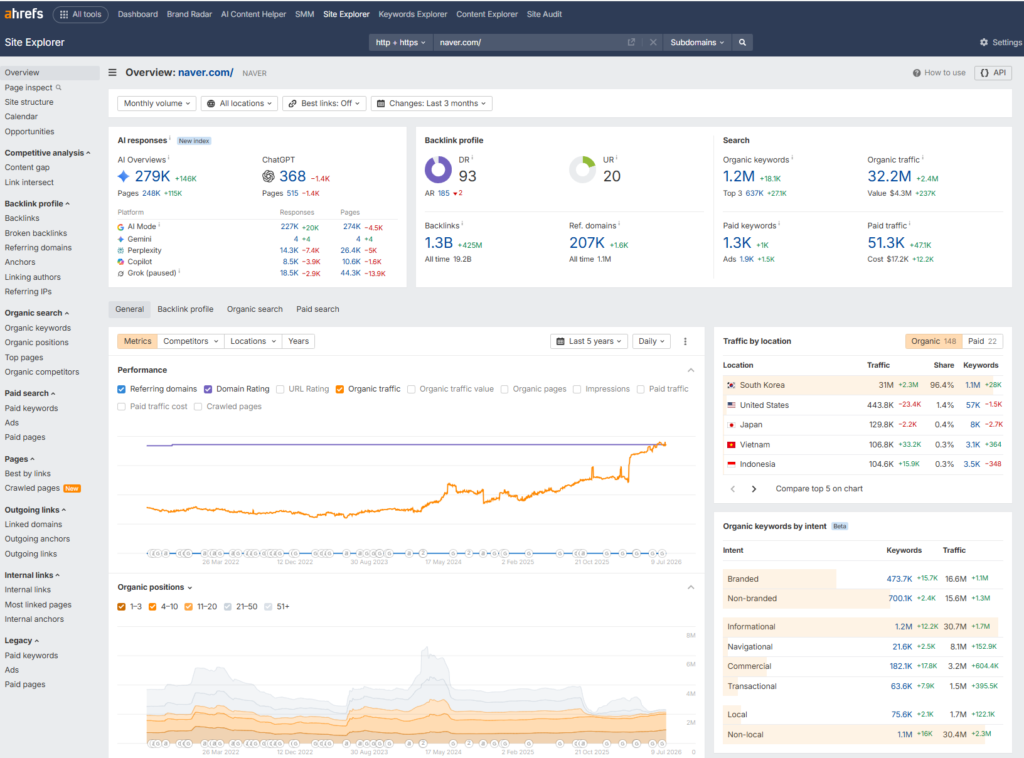1024x758 pixels.
Task: Switch to the Backlink profile tab
Action: [185, 309]
